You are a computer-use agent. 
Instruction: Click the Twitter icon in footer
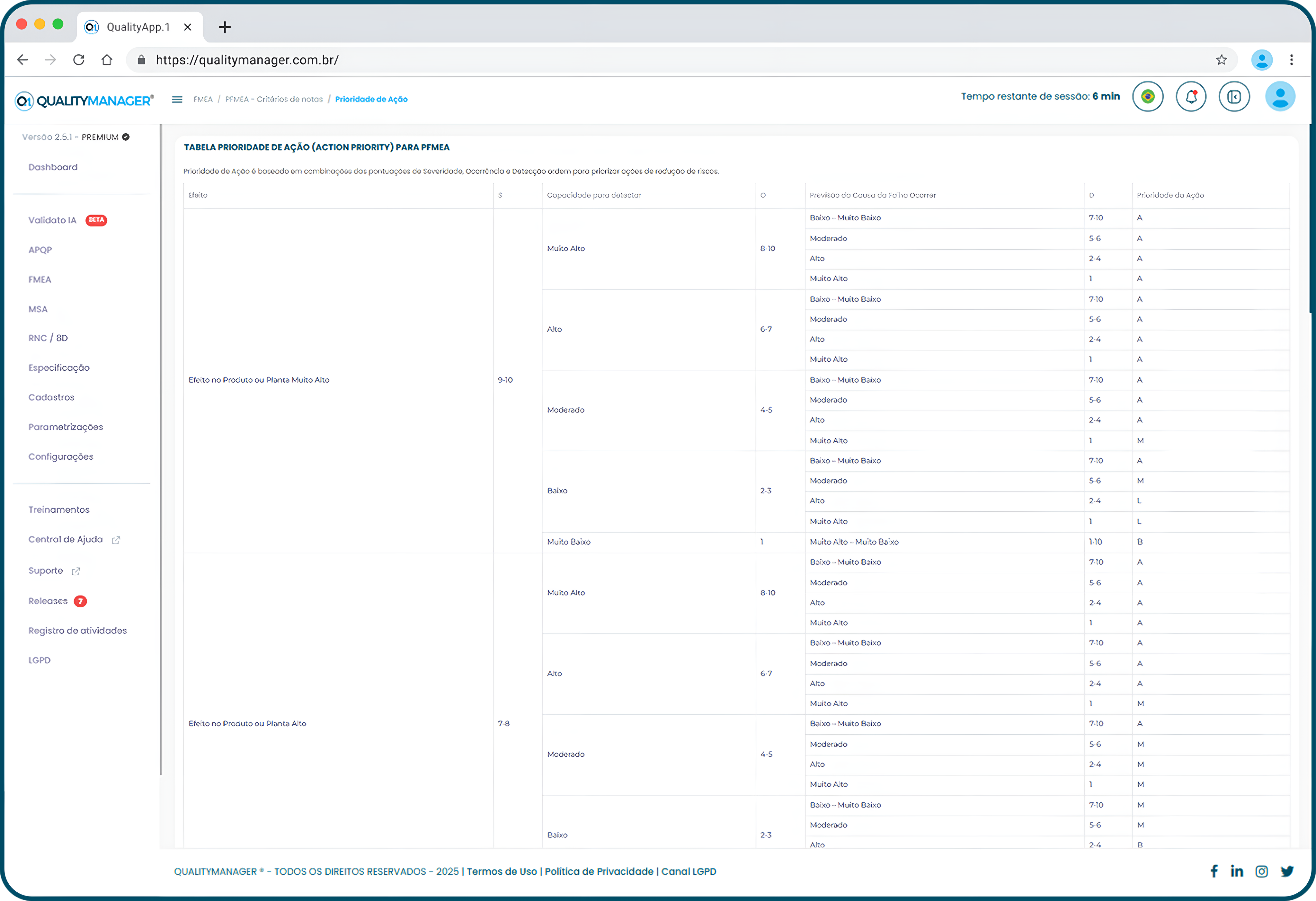pos(1286,871)
